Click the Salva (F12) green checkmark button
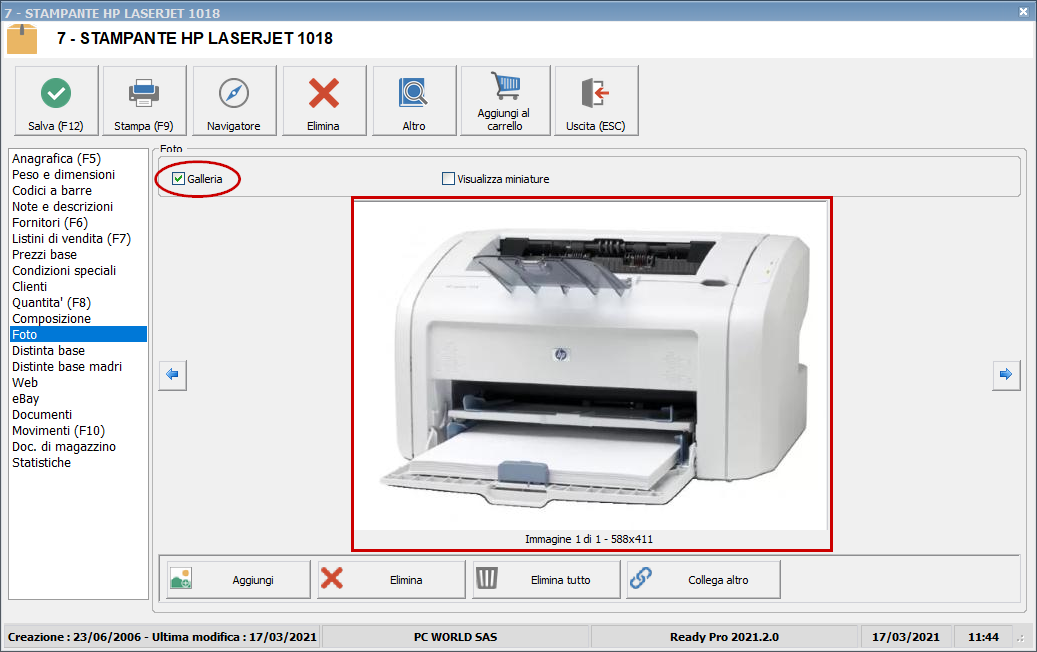The image size is (1037, 652). (56, 101)
